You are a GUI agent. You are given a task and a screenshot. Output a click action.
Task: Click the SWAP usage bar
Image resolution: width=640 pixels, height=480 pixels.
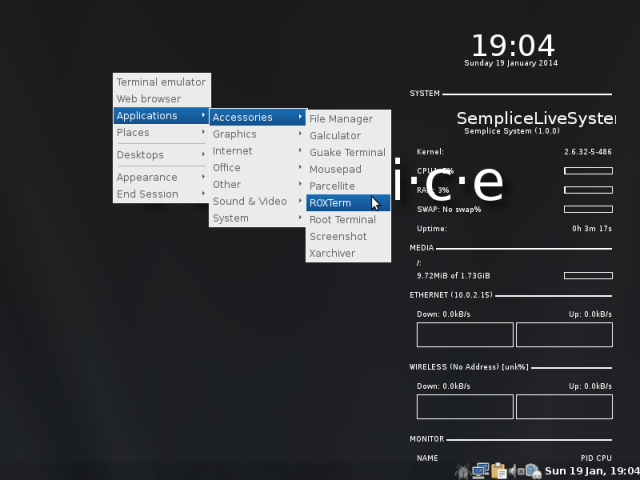coord(588,209)
